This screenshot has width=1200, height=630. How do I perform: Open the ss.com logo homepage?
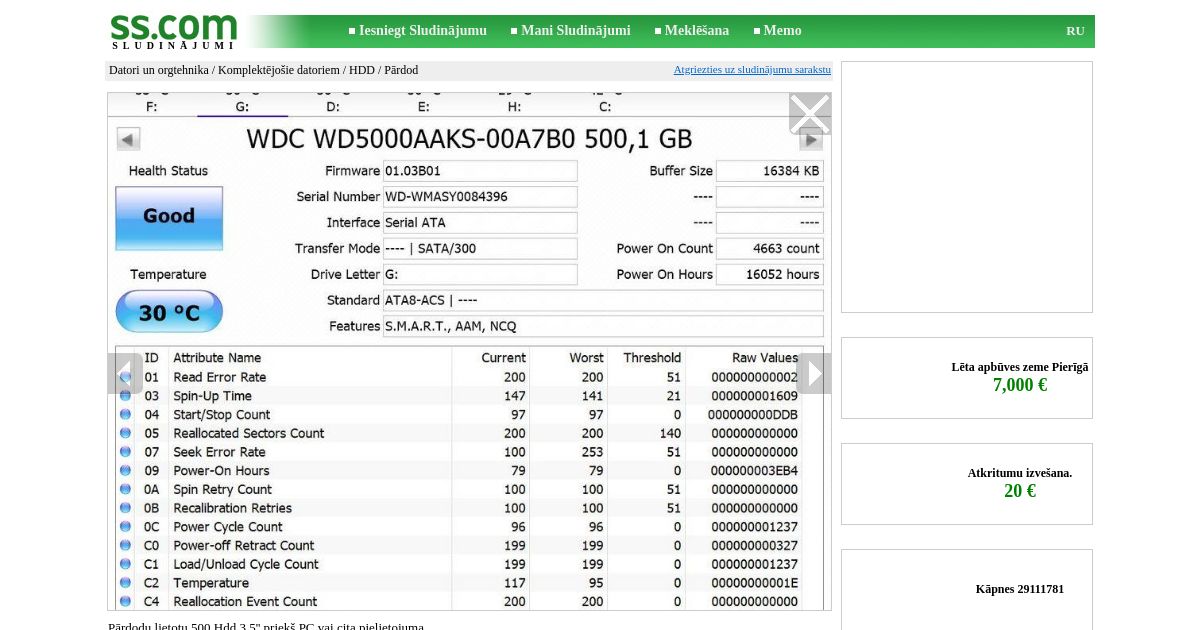[173, 31]
